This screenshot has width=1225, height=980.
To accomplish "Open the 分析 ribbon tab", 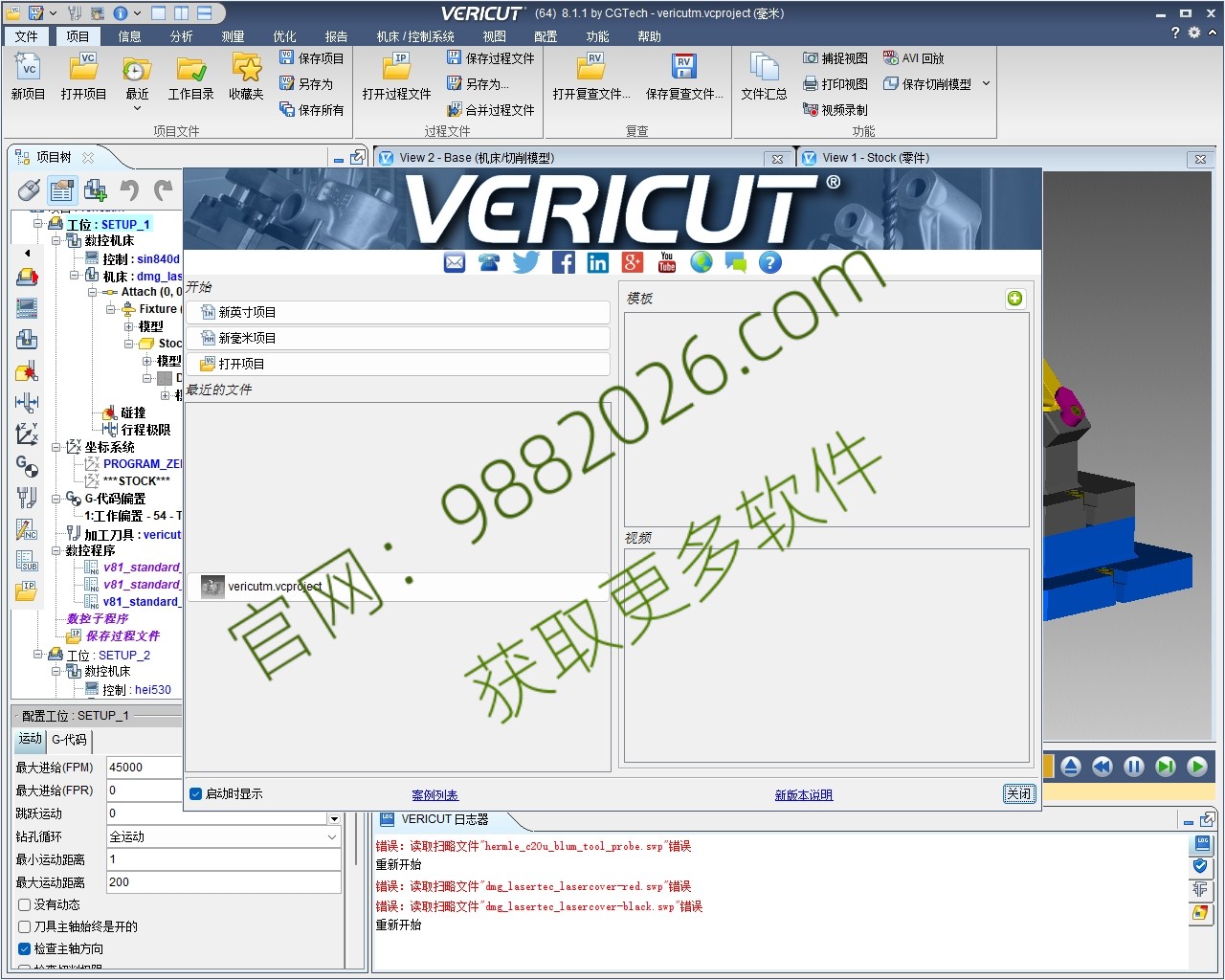I will [181, 36].
